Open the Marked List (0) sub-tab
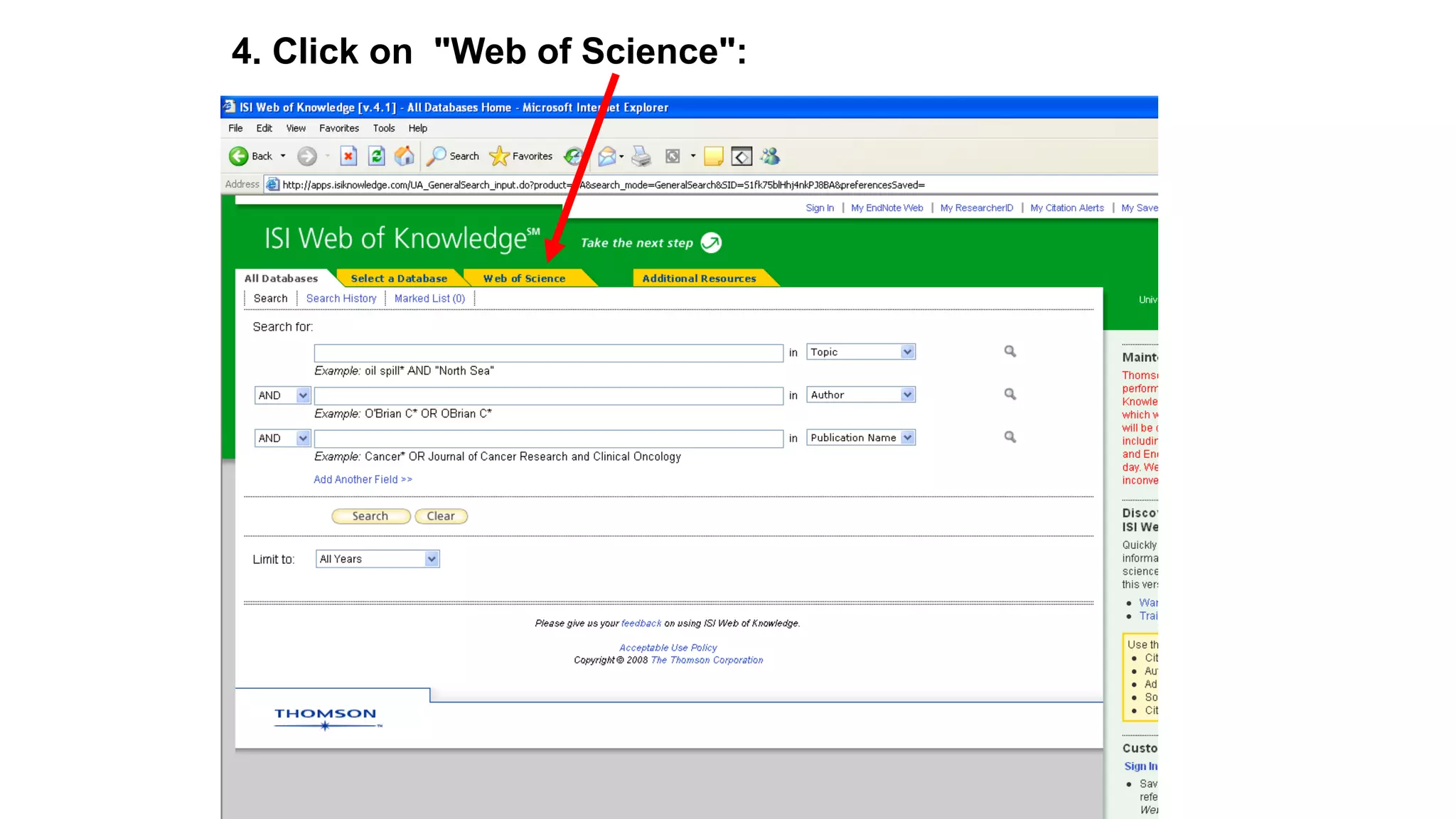 pos(429,299)
